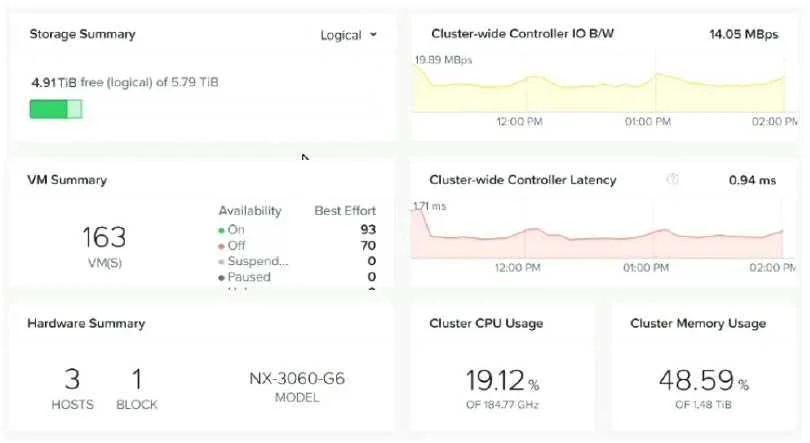Image resolution: width=810 pixels, height=443 pixels.
Task: Select the NX-3060-G6 model label
Action: point(297,378)
